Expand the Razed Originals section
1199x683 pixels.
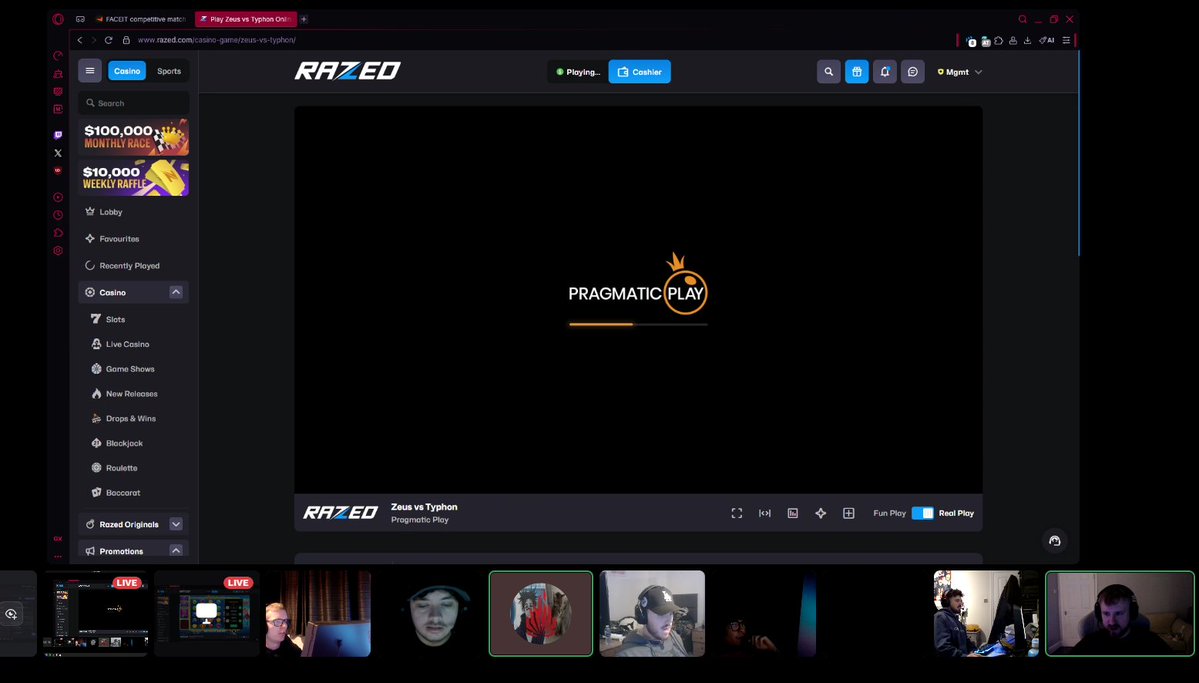176,524
